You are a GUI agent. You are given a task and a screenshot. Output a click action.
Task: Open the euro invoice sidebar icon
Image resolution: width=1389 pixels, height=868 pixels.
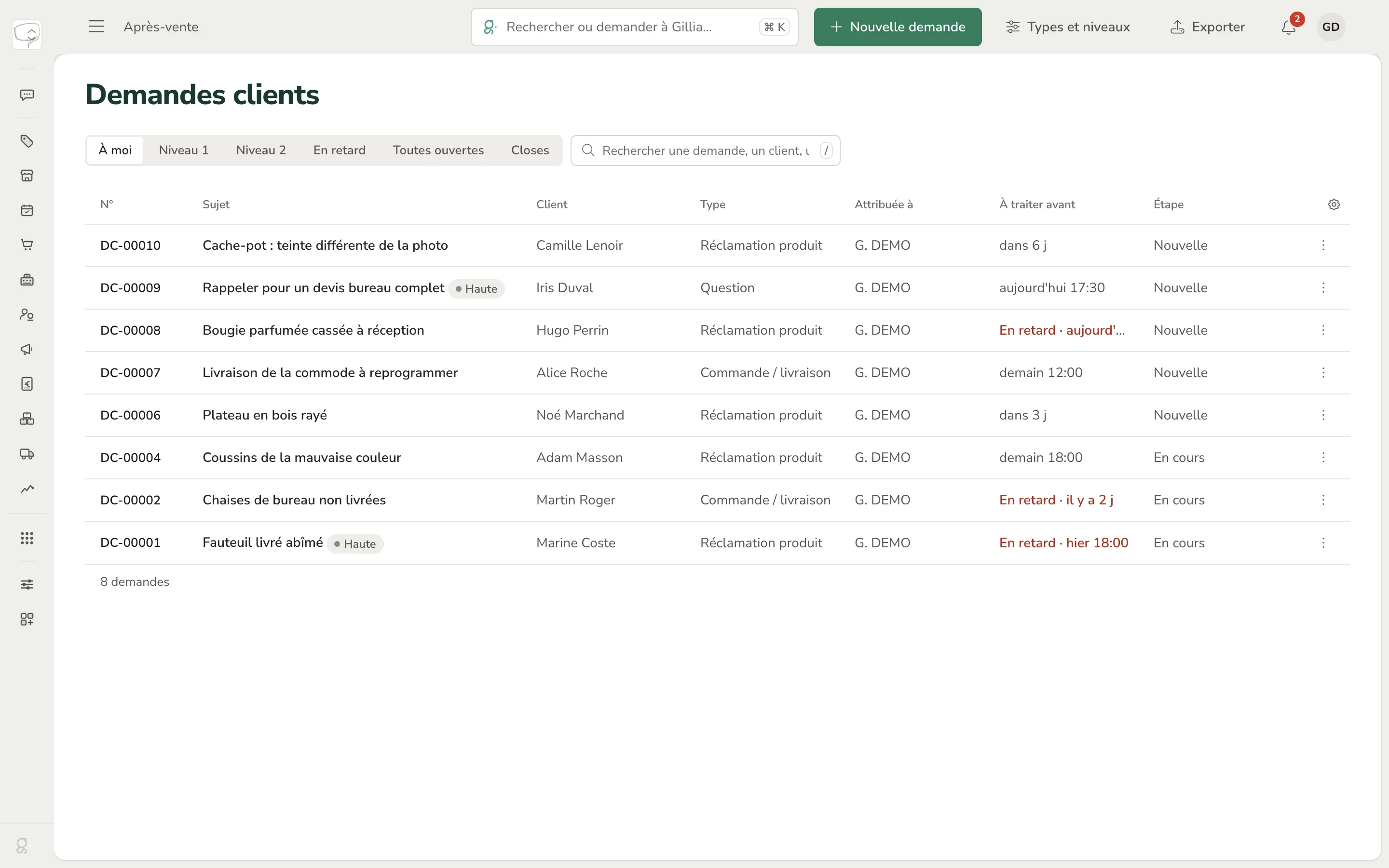[27, 384]
